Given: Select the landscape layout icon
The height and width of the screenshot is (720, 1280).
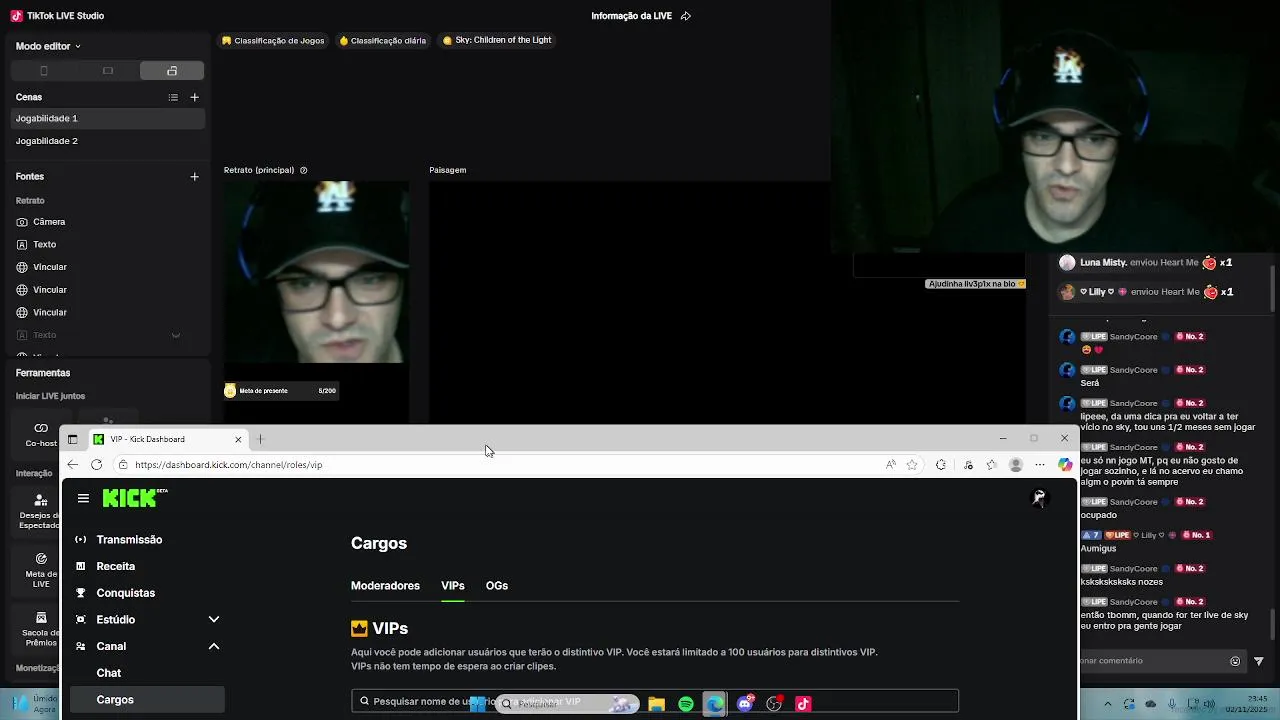Looking at the screenshot, I should tap(108, 71).
